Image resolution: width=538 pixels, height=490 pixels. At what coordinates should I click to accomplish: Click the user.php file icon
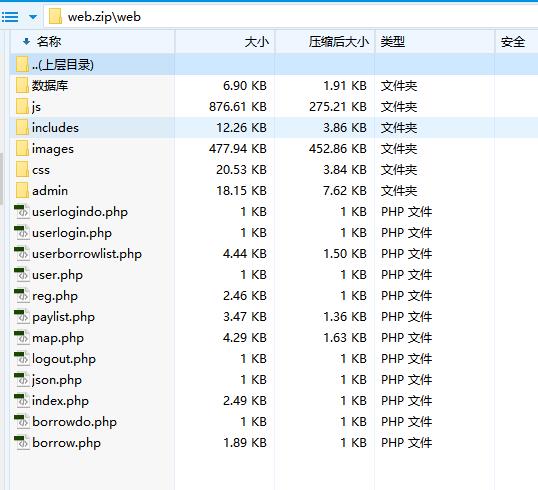pos(22,275)
